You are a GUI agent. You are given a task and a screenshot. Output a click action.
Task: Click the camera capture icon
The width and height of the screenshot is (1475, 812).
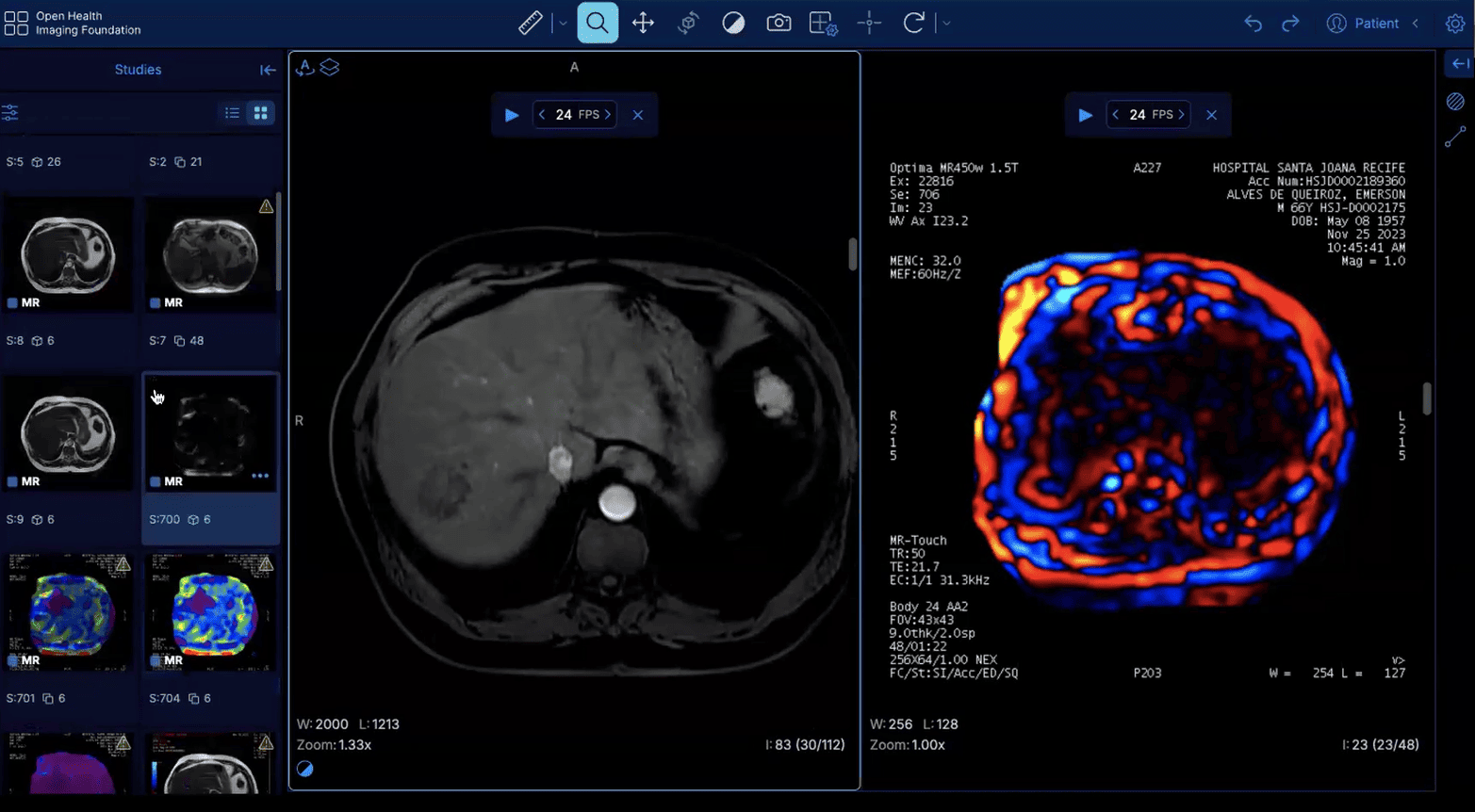click(x=778, y=23)
